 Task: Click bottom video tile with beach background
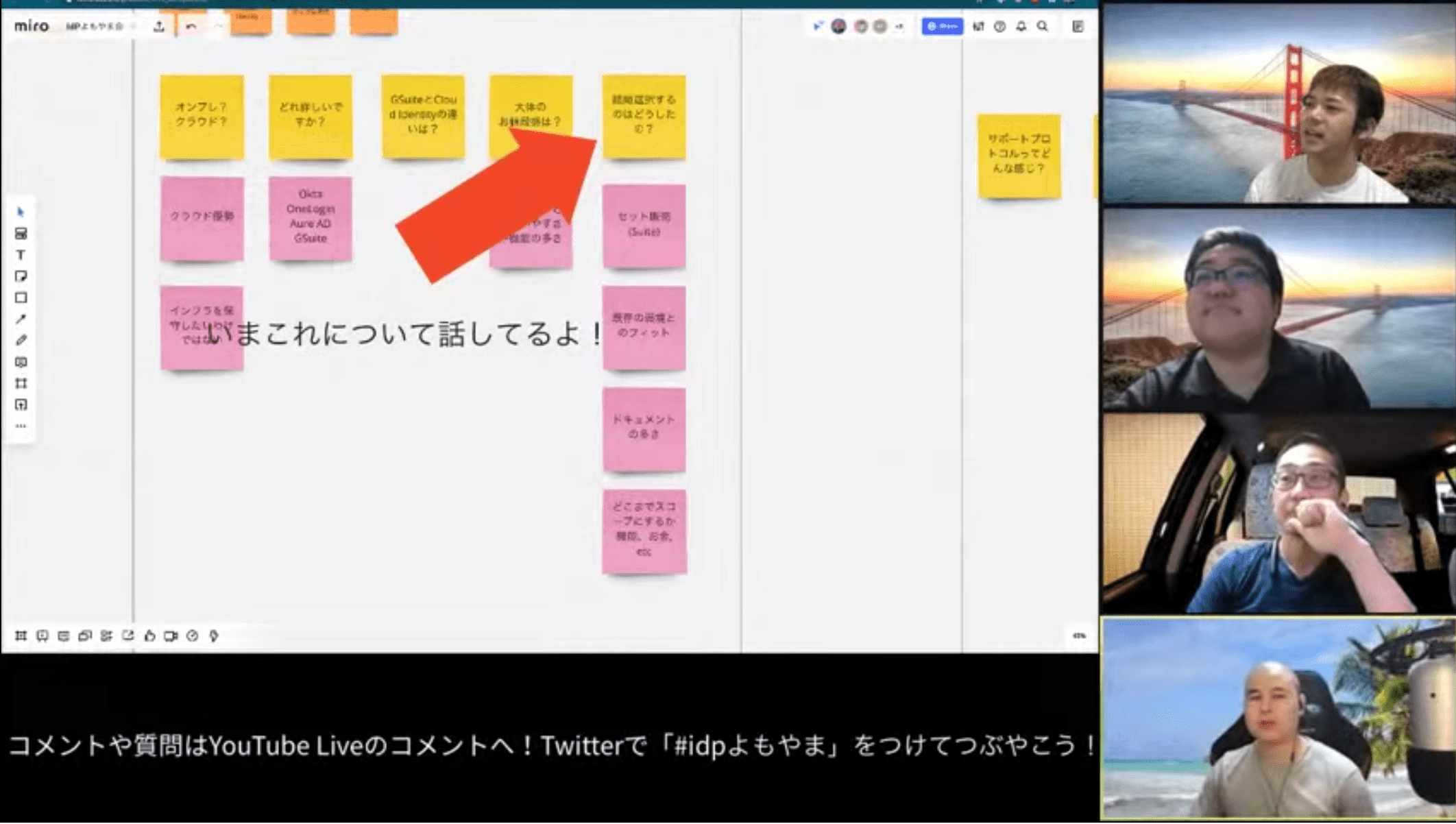pos(1278,718)
